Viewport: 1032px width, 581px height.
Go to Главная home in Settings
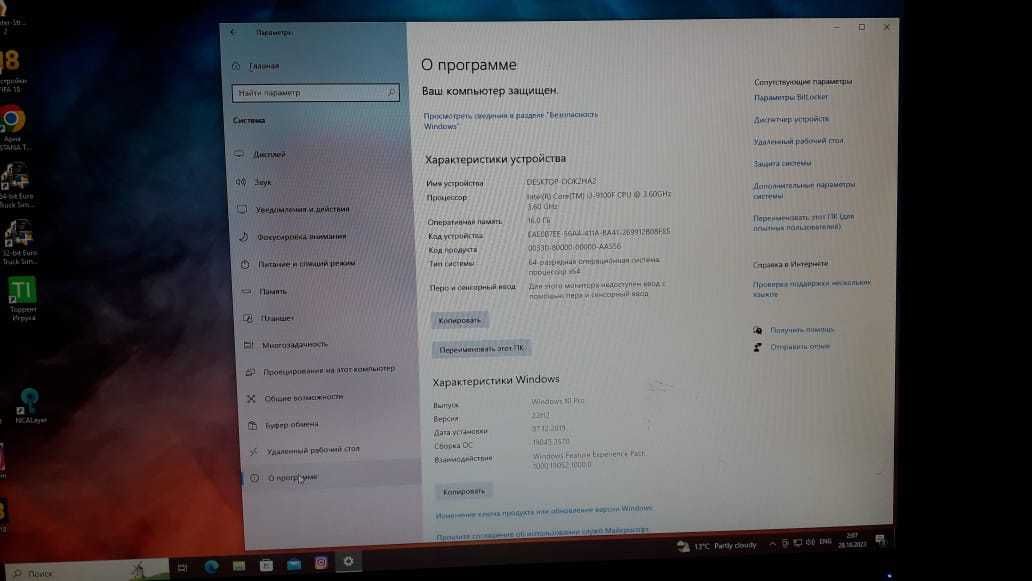pos(264,66)
